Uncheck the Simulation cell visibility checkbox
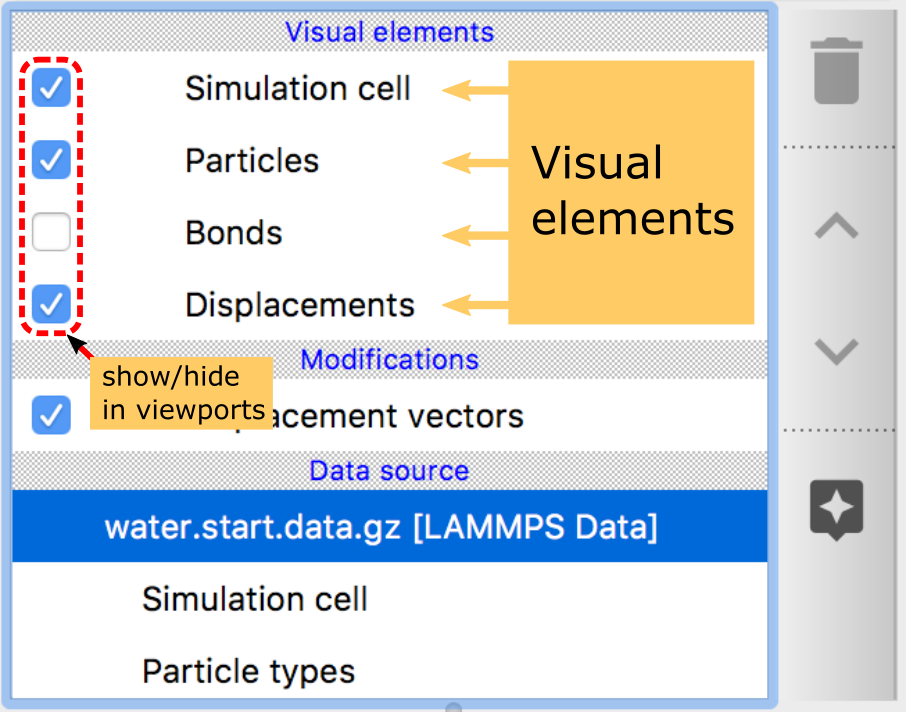 coord(51,89)
